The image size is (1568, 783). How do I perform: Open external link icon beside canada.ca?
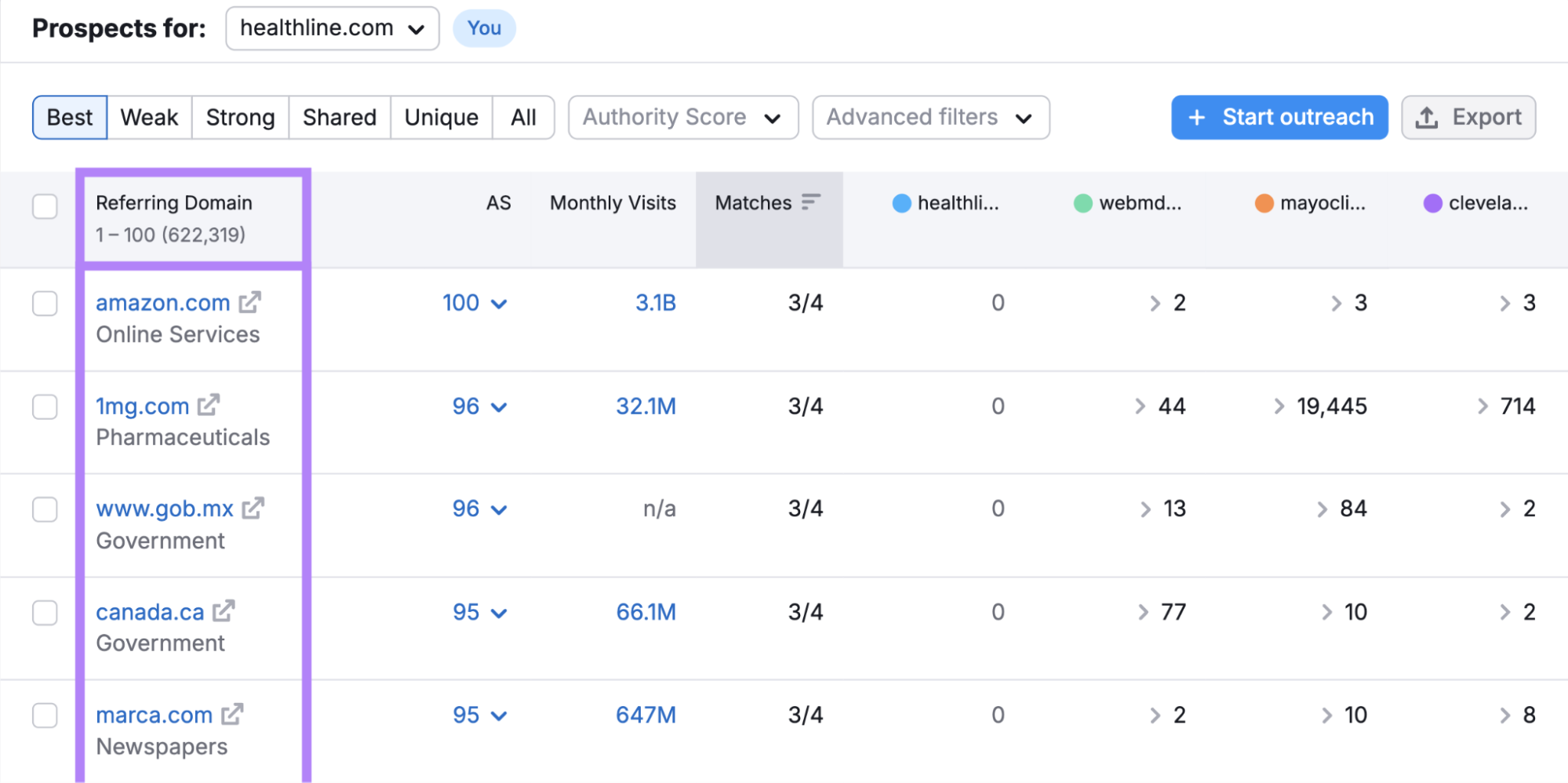point(224,611)
